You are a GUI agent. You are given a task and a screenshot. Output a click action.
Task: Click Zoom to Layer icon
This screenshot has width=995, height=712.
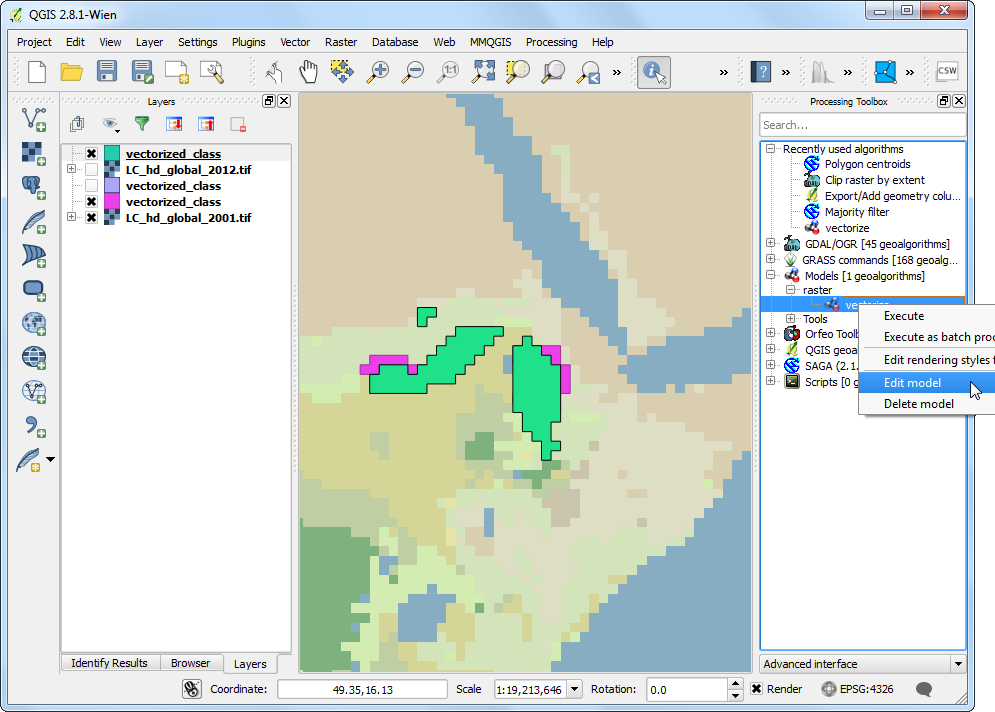(x=553, y=72)
